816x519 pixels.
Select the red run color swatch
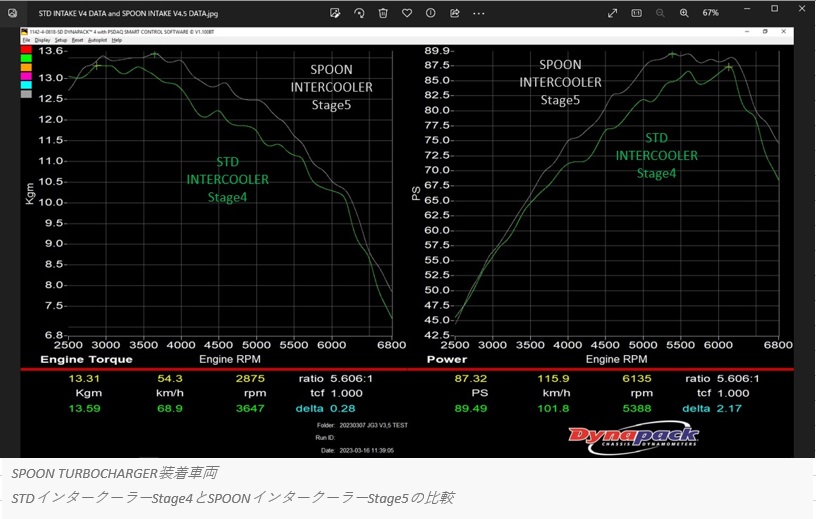click(x=26, y=49)
